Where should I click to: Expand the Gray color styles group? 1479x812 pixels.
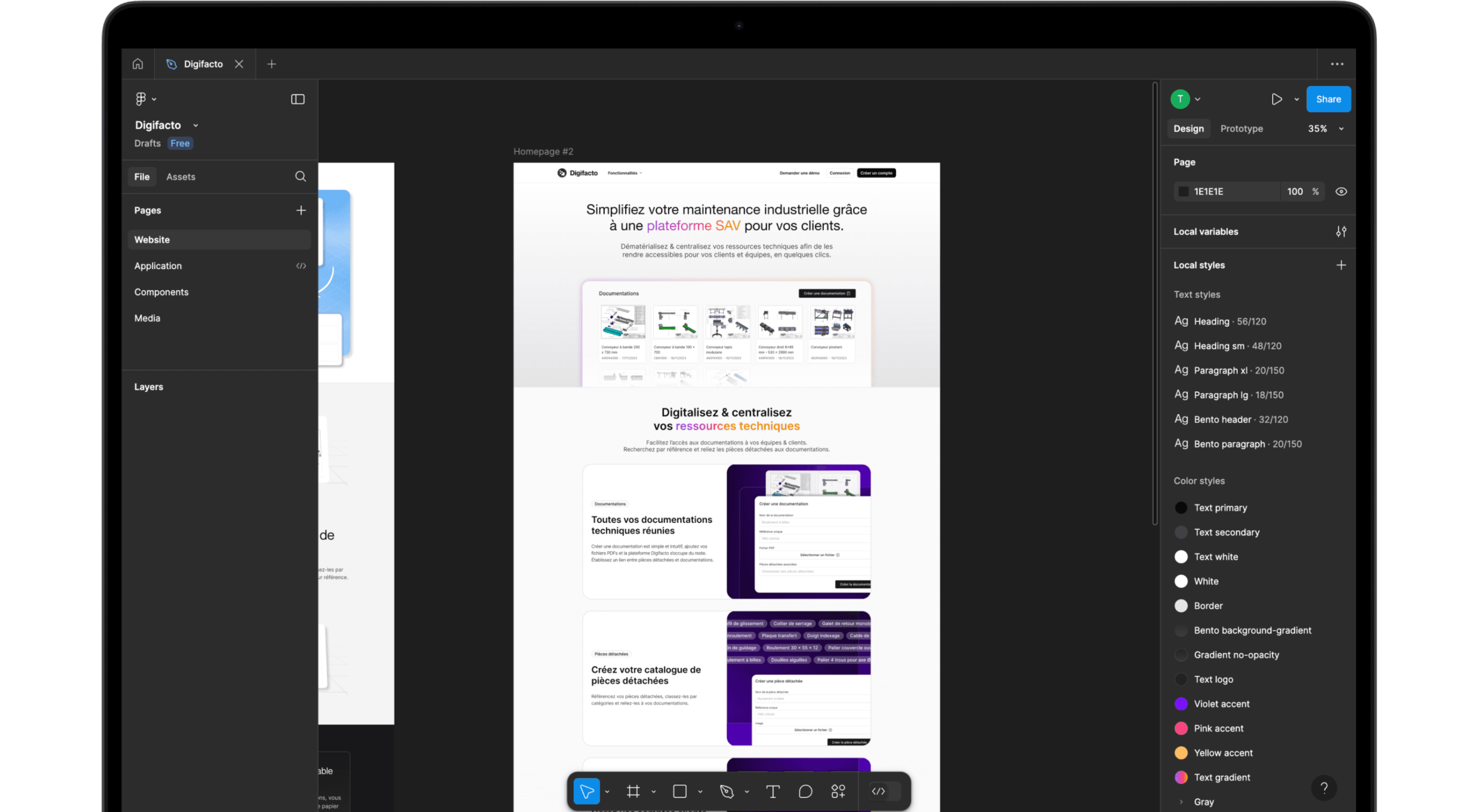(1181, 801)
